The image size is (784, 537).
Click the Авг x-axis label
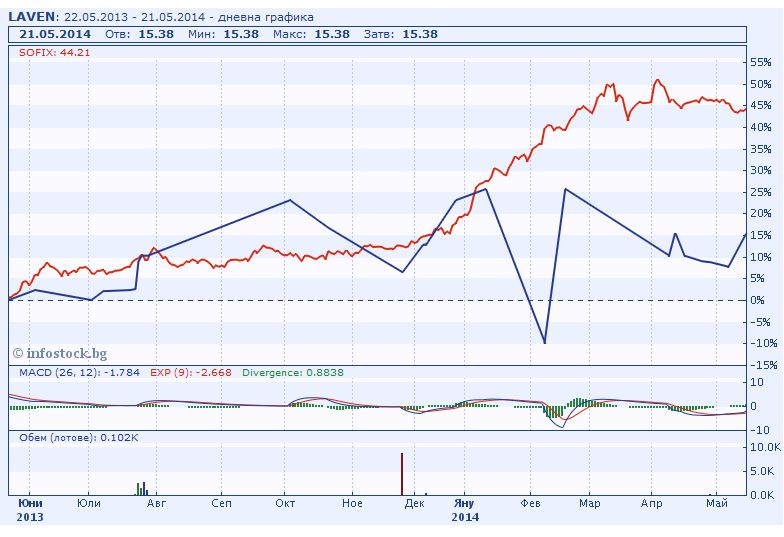click(156, 503)
